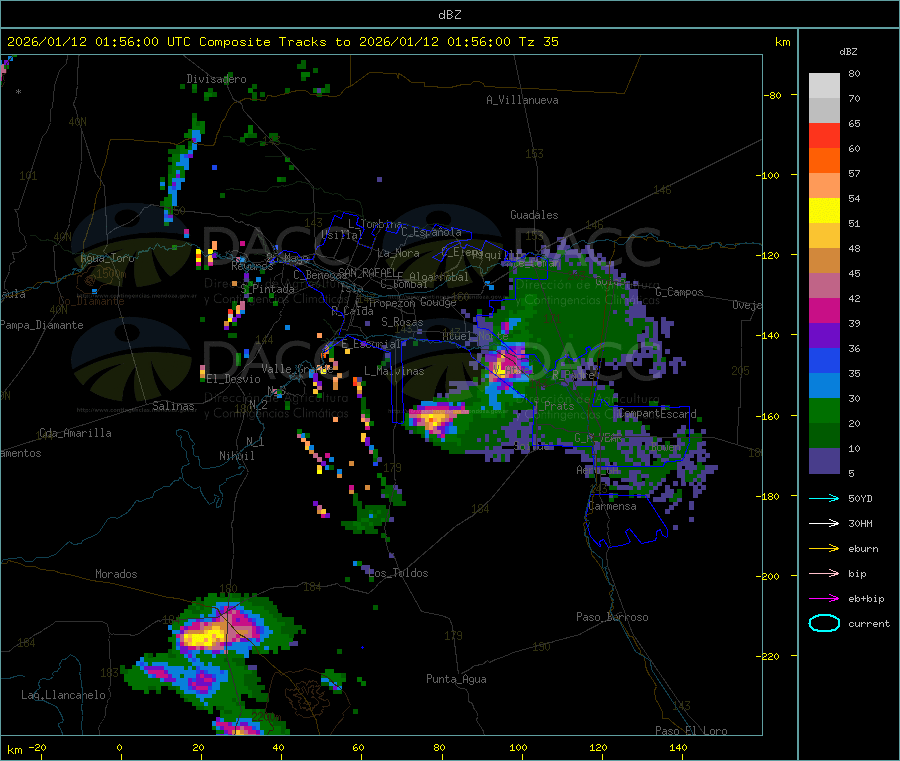Click the 'Paso_El_Loro' map label
This screenshot has width=900, height=761.
[x=691, y=731]
